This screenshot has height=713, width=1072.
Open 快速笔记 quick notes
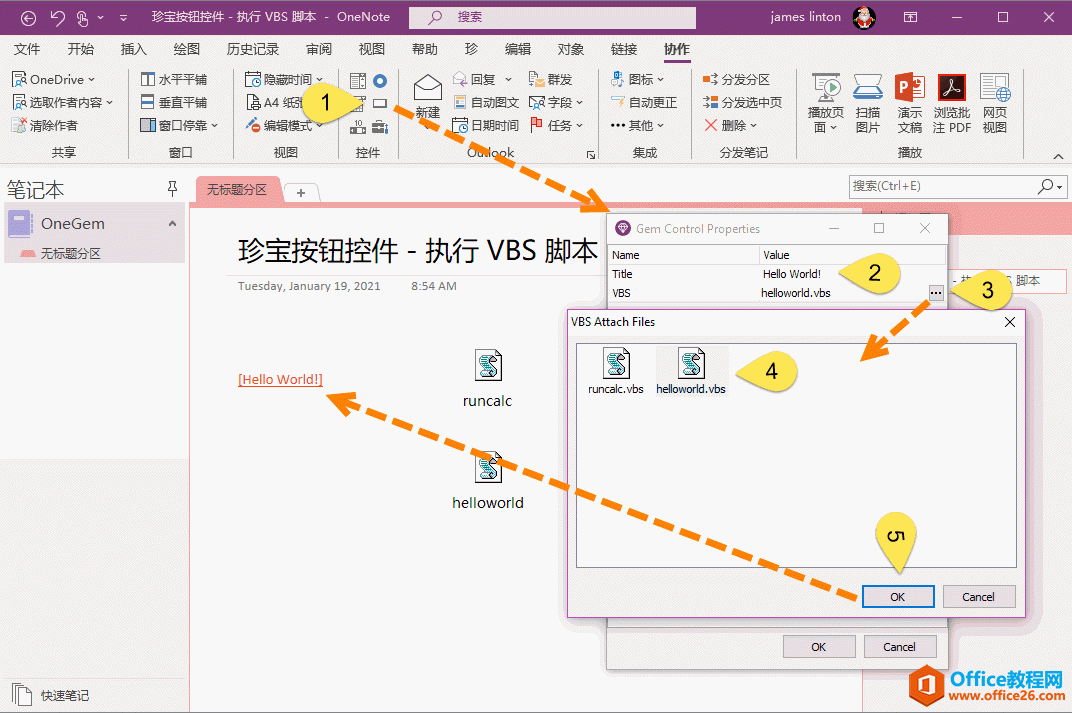click(x=51, y=695)
